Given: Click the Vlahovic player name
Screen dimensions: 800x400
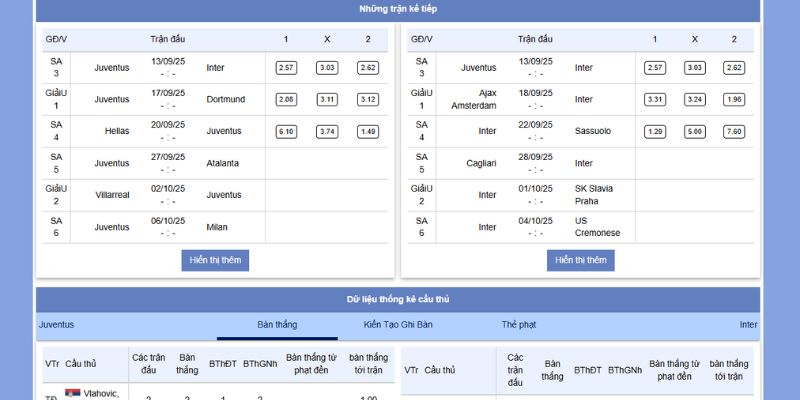Looking at the screenshot, I should (101, 394).
